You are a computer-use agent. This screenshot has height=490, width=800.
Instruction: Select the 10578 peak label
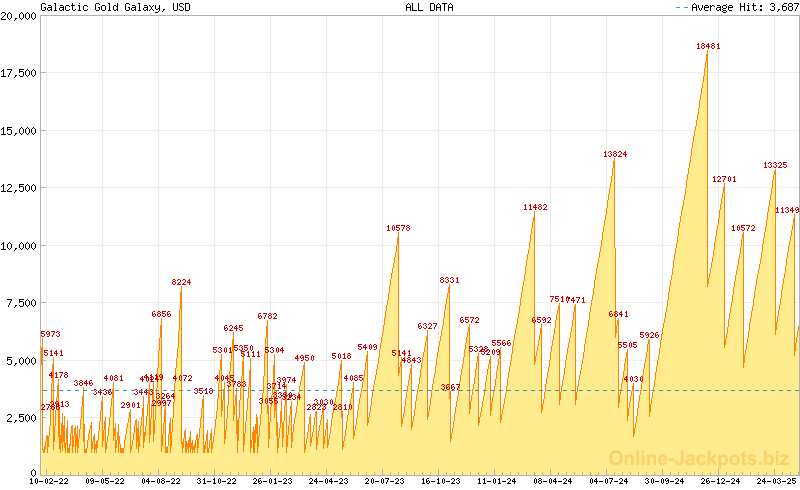[x=398, y=228]
